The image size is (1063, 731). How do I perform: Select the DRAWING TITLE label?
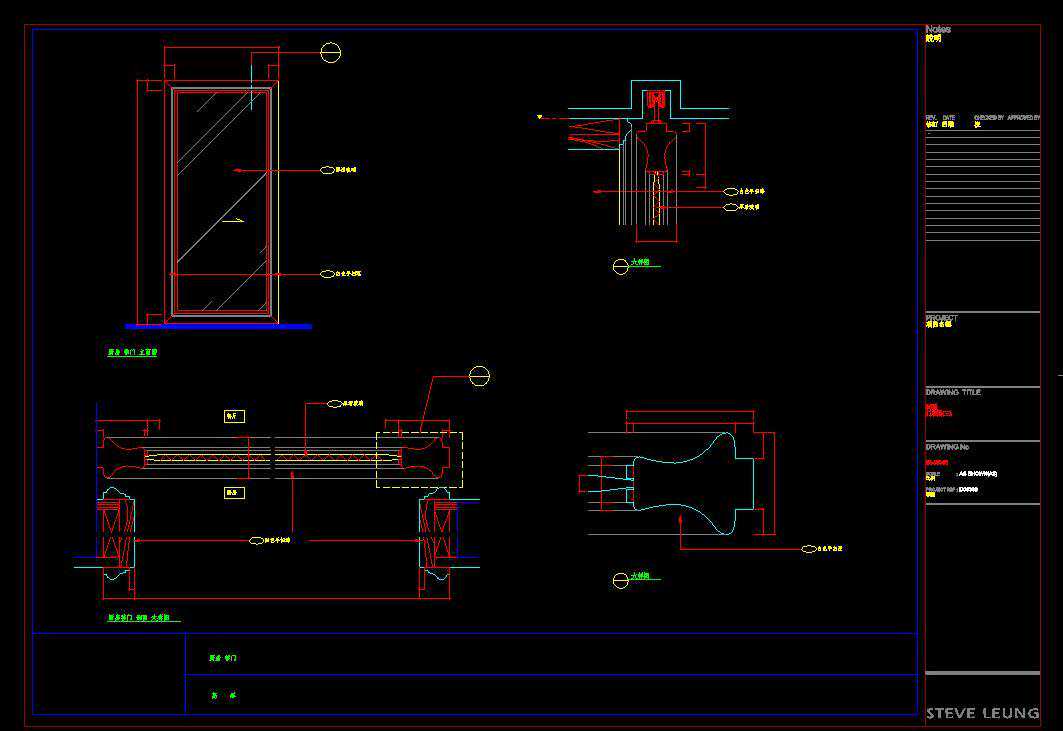(953, 392)
